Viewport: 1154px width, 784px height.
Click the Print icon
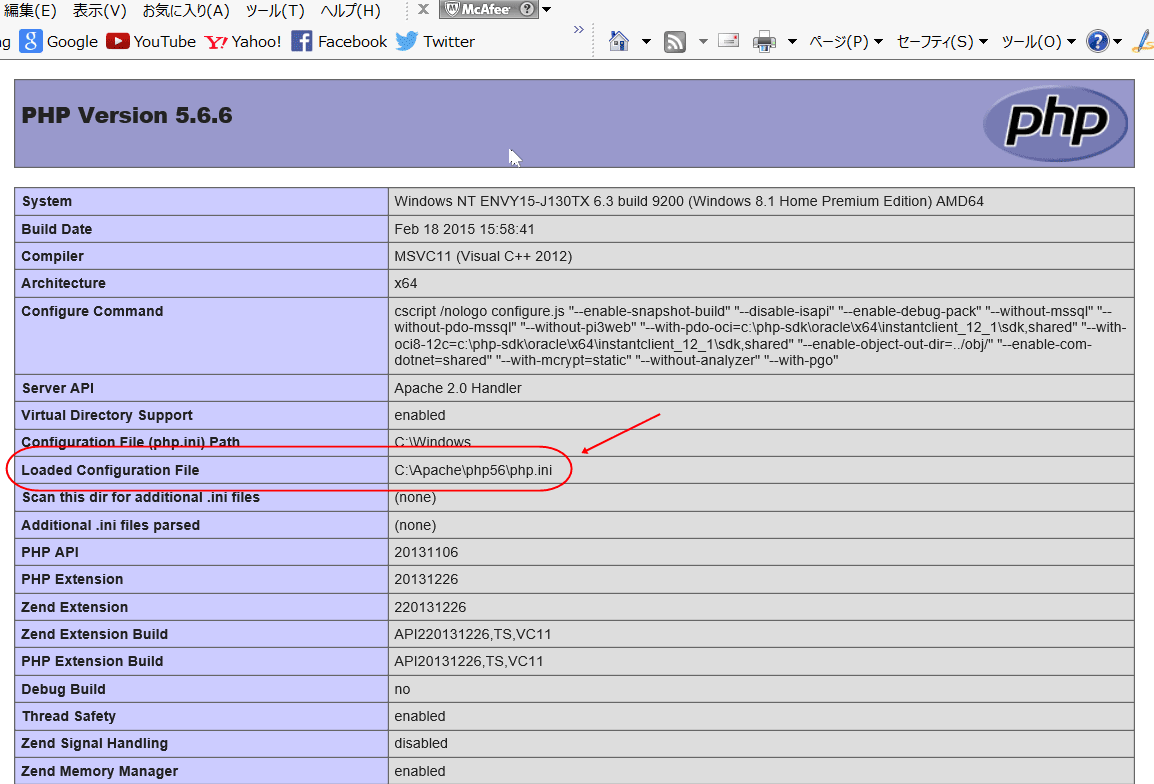[764, 42]
